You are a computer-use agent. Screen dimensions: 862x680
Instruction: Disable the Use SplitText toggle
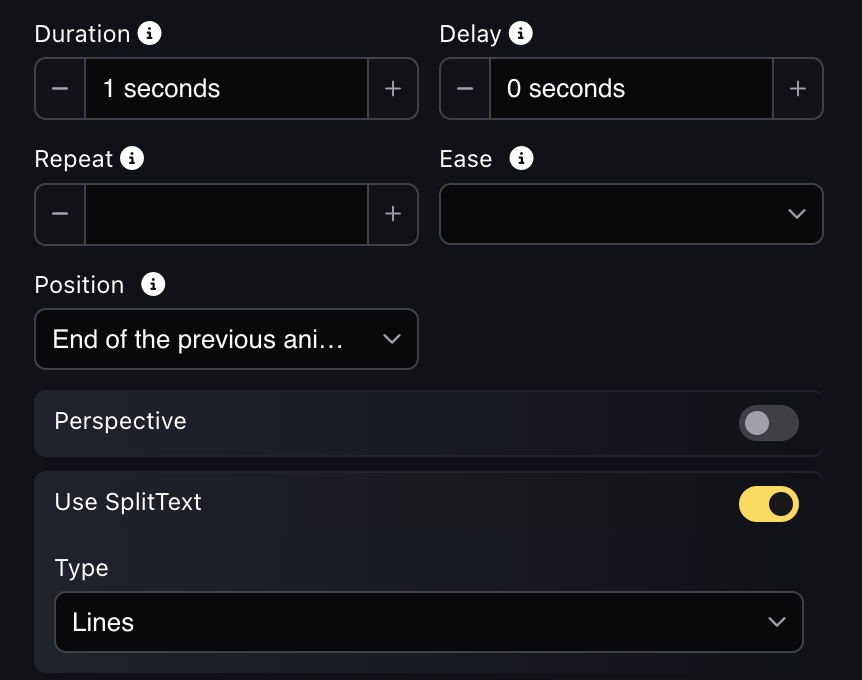tap(769, 504)
